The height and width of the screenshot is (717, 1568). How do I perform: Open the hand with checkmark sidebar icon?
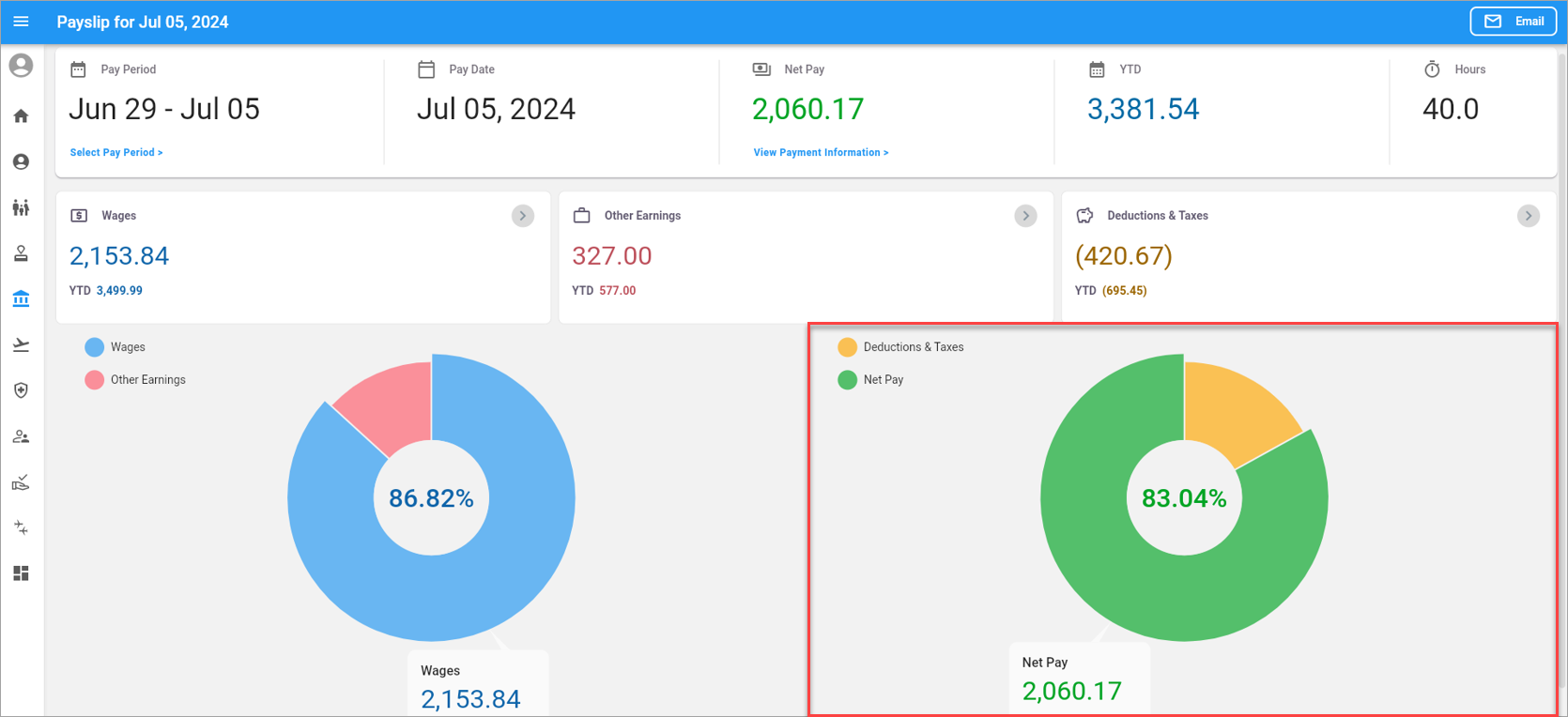[x=21, y=482]
